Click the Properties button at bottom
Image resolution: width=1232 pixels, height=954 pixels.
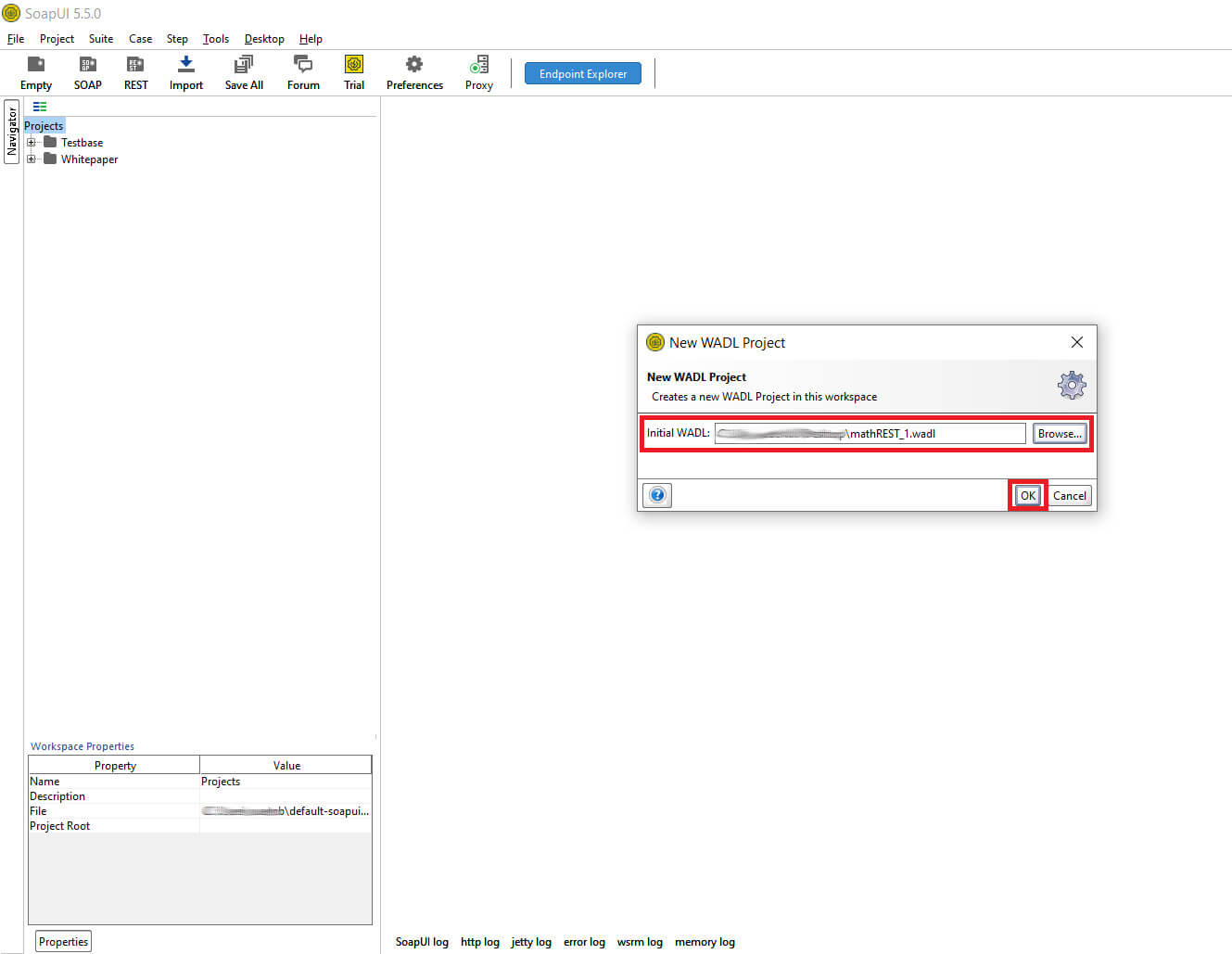pyautogui.click(x=64, y=941)
